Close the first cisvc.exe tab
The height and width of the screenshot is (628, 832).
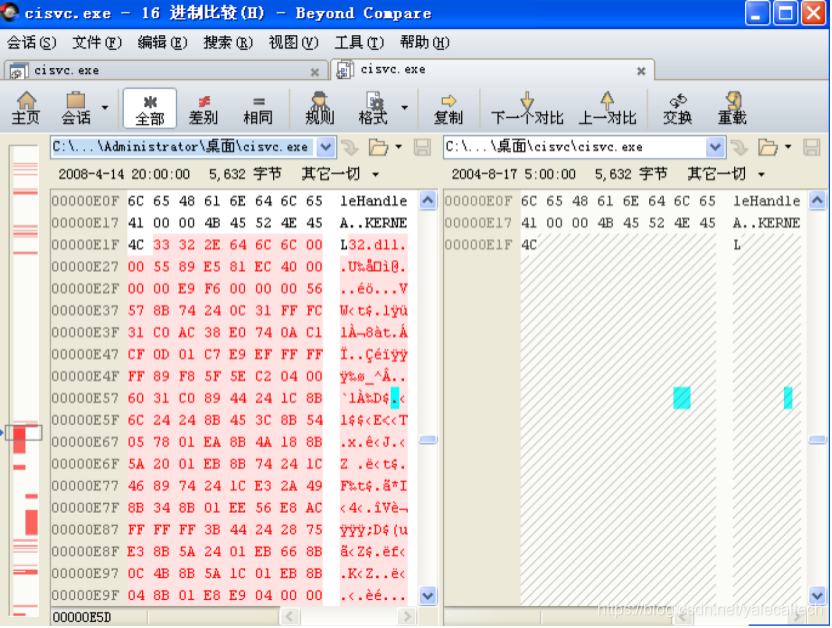pos(315,72)
